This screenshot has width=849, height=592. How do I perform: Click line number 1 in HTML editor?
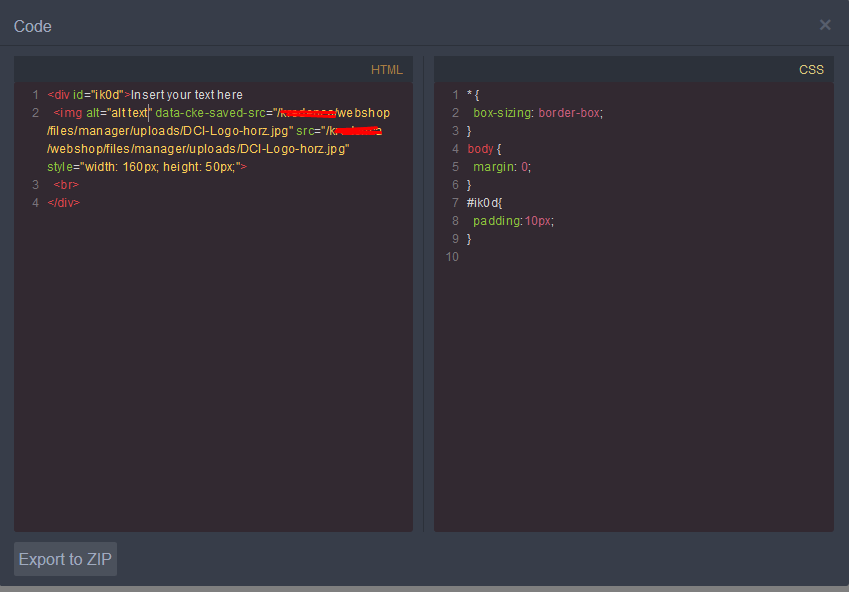35,95
